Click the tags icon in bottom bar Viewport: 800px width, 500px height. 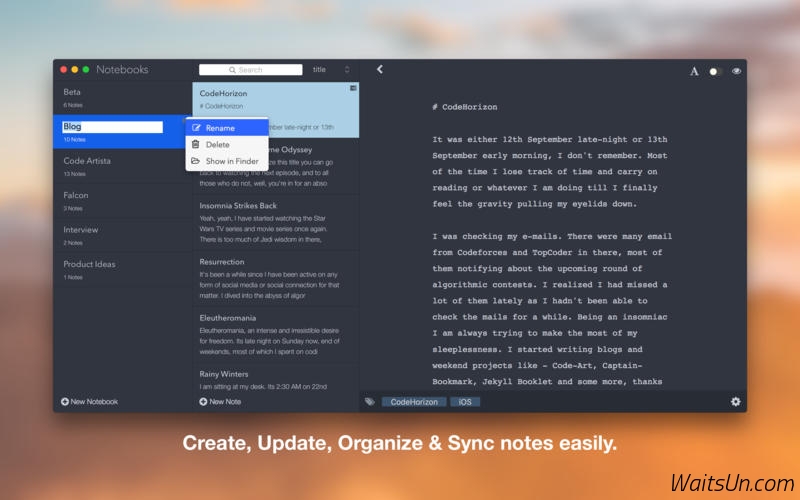tap(370, 402)
